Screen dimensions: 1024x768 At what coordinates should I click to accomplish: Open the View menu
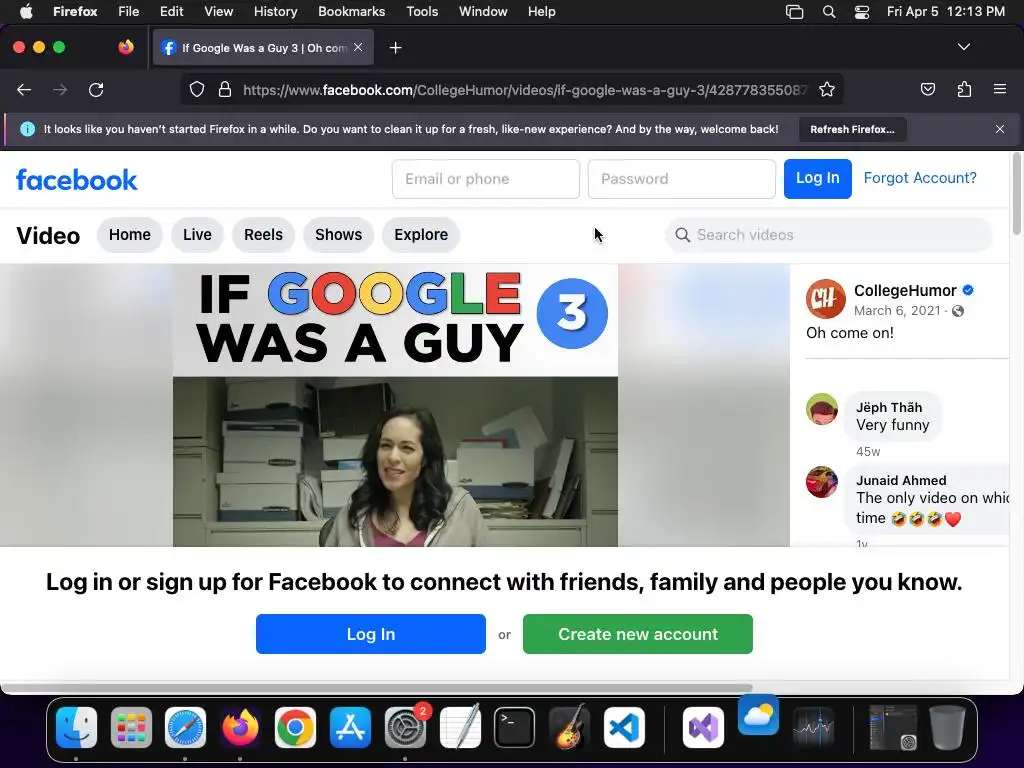218,12
